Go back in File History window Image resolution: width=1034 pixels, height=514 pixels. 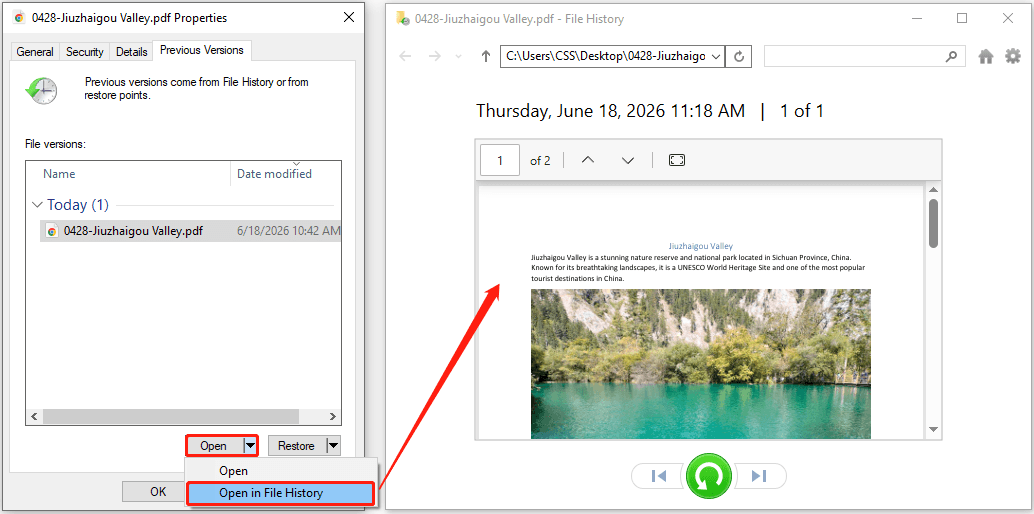405,57
